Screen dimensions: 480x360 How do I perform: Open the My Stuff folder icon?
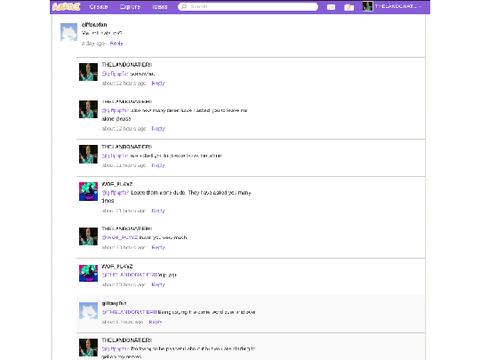coord(349,7)
